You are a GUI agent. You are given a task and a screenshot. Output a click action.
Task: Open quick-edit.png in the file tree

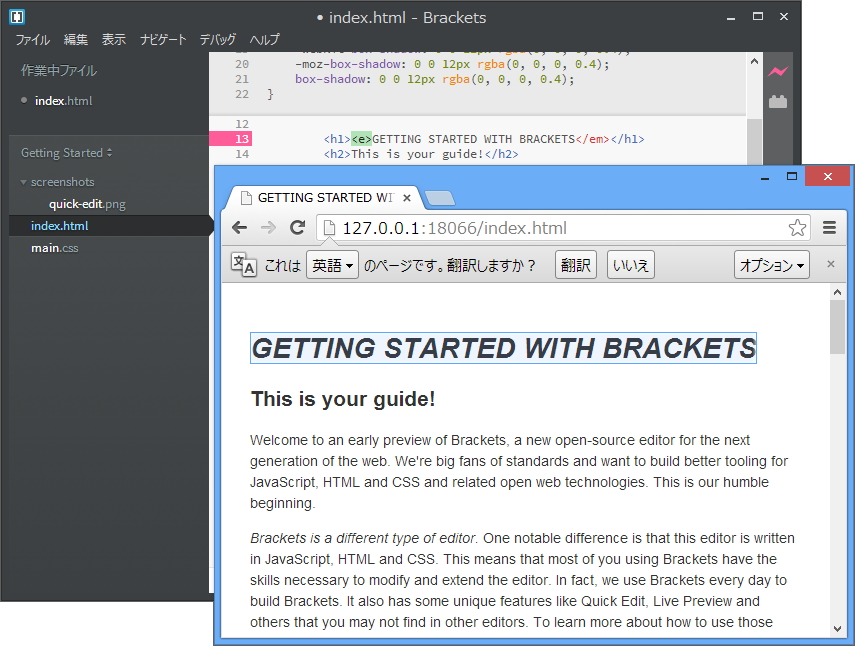pyautogui.click(x=87, y=204)
